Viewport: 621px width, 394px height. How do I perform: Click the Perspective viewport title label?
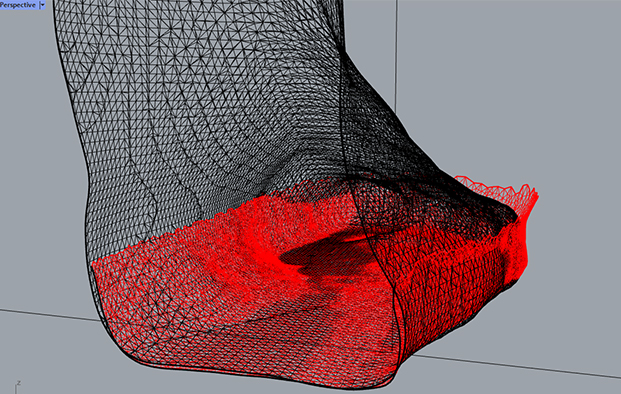(x=18, y=5)
